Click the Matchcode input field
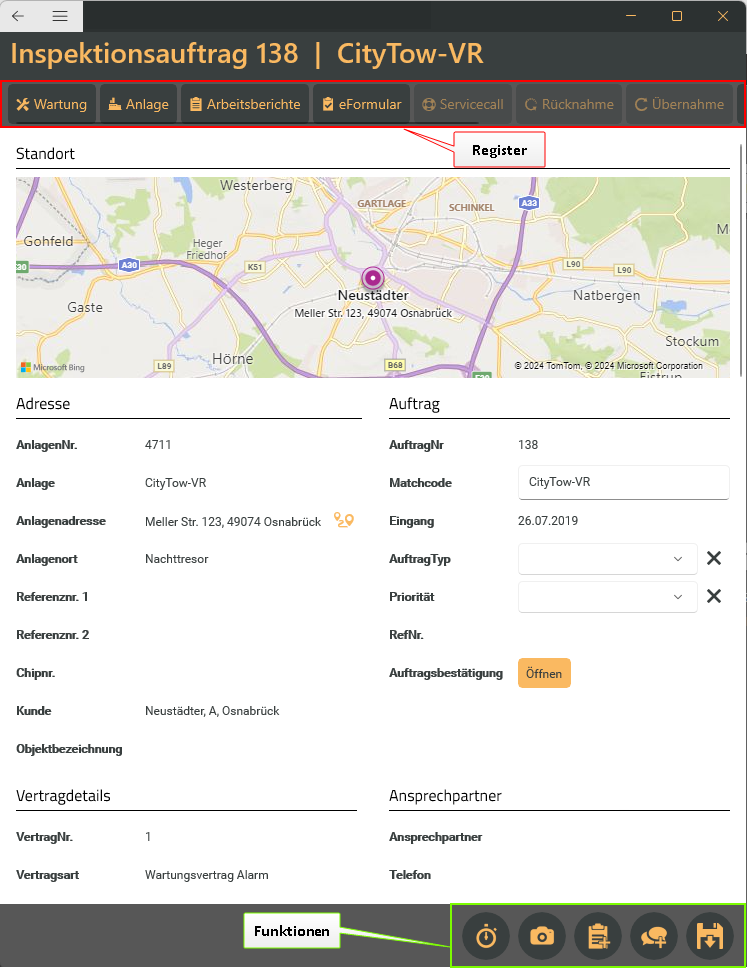747x979 pixels. (623, 482)
